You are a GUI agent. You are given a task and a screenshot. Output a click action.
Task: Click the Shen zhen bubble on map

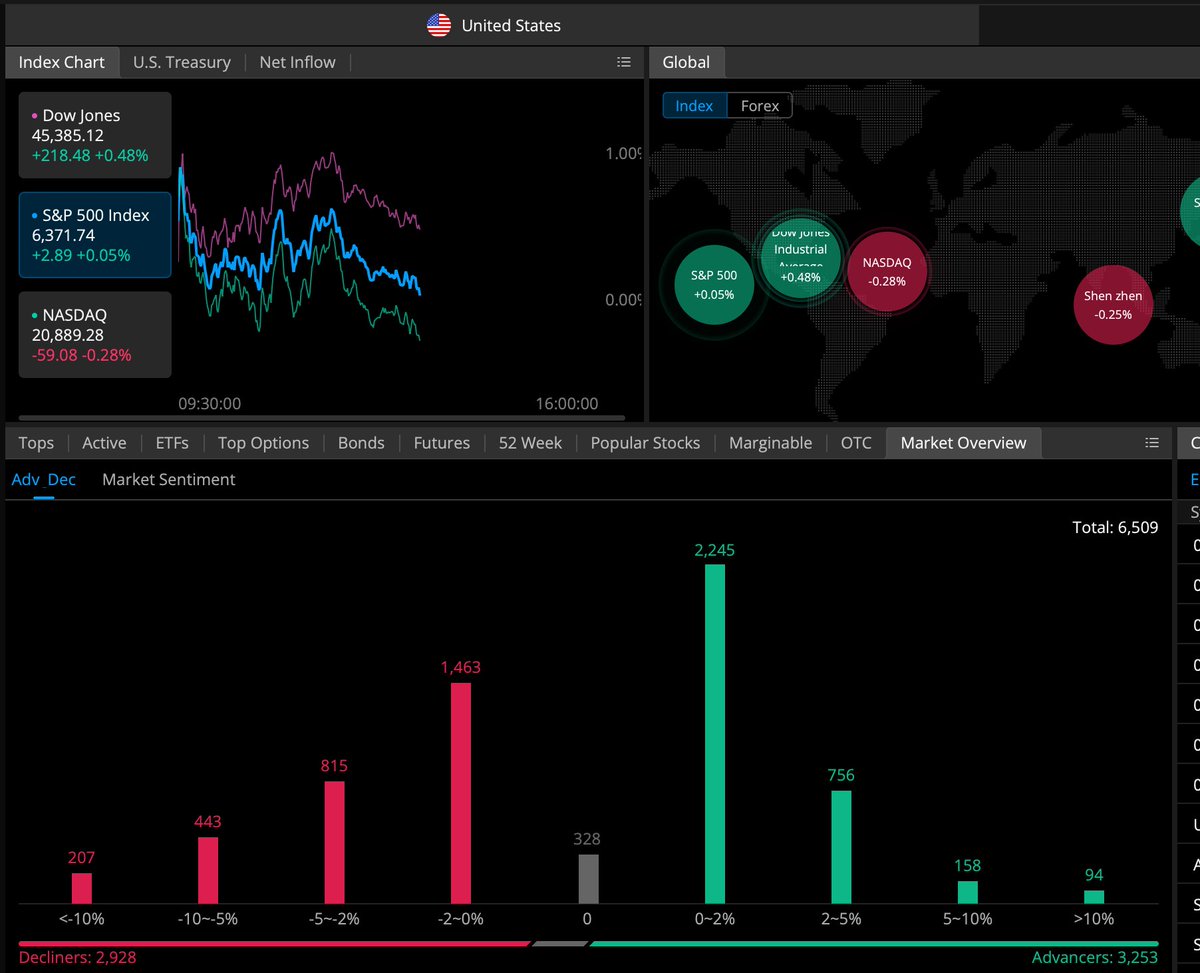tap(1113, 305)
